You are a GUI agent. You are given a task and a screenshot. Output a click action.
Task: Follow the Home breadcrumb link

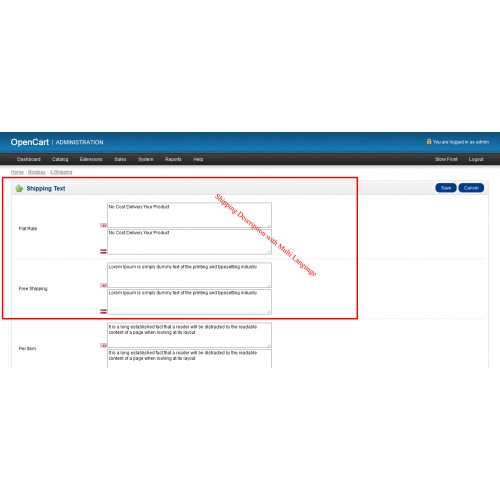tap(17, 172)
